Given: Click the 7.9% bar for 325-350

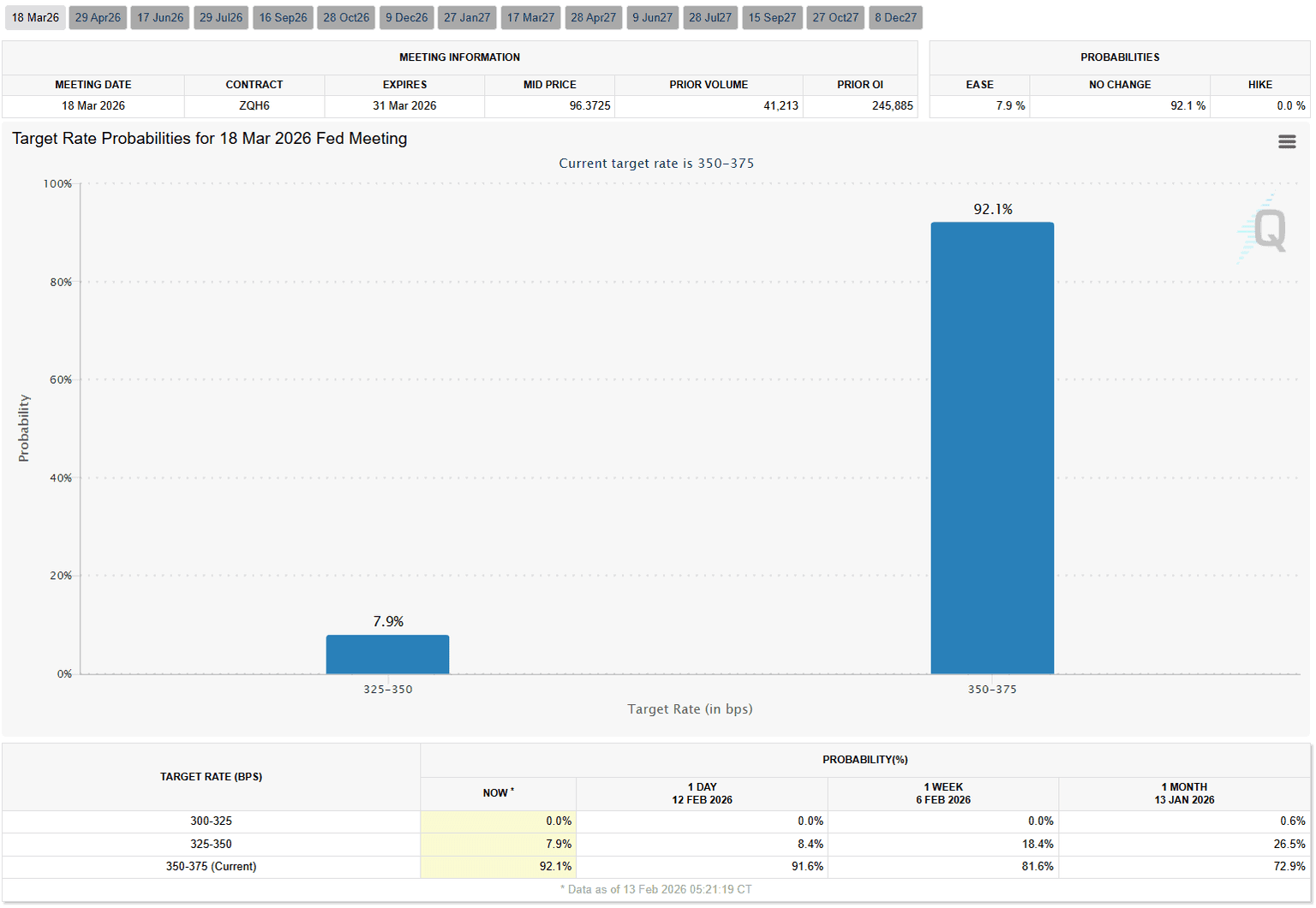Looking at the screenshot, I should coord(387,654).
